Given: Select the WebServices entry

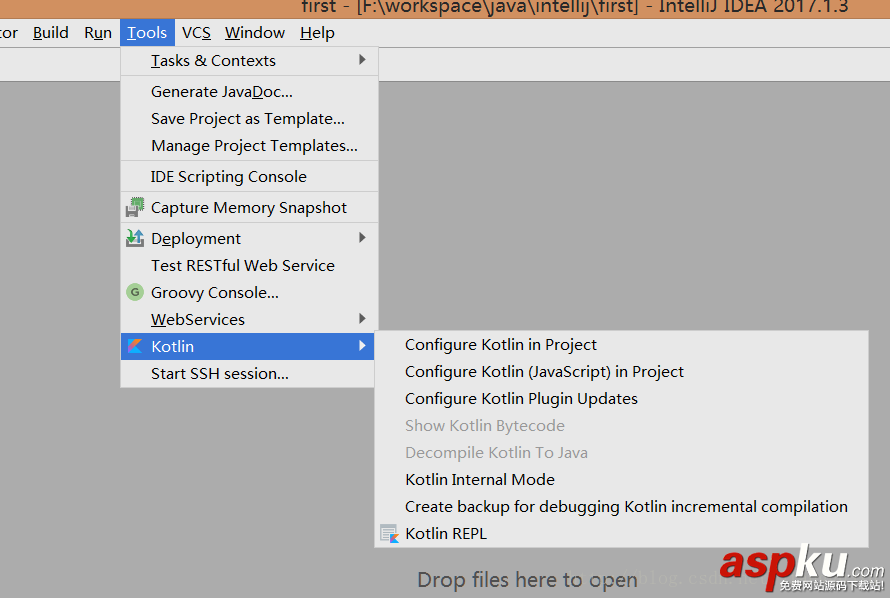Looking at the screenshot, I should pyautogui.click(x=249, y=319).
